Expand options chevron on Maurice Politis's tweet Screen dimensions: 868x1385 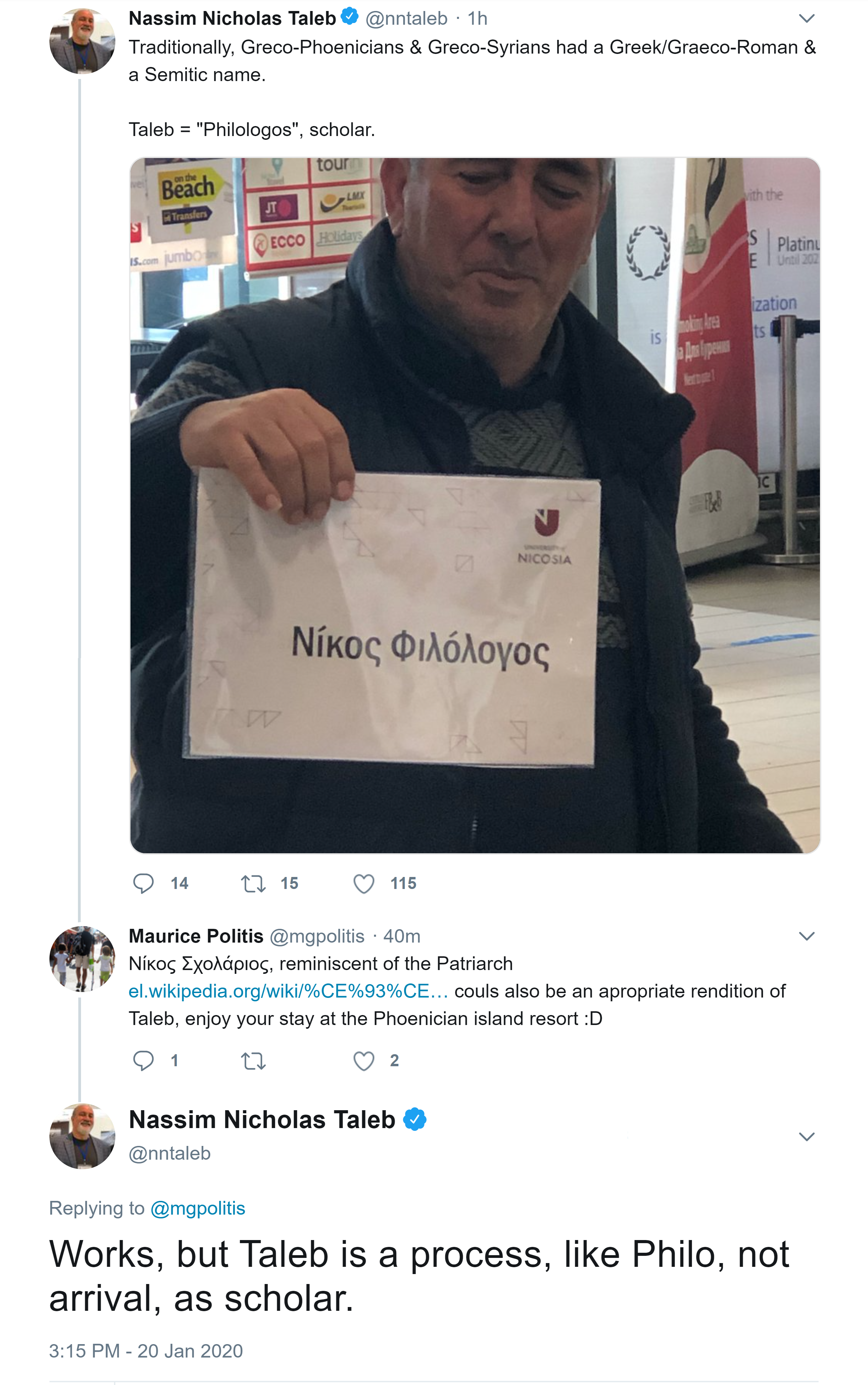(x=807, y=936)
